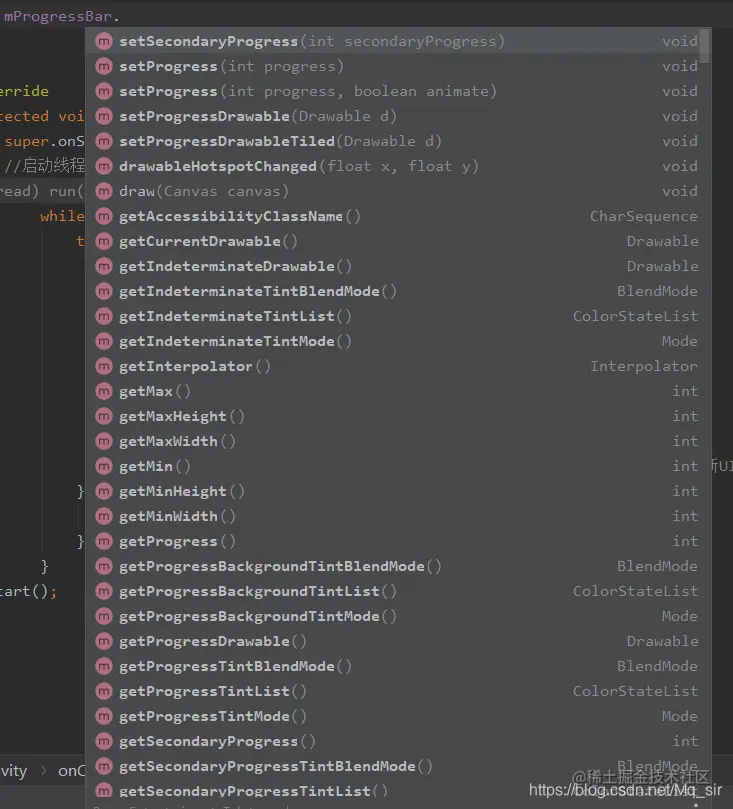The width and height of the screenshot is (733, 809).
Task: Pick getMax() from completion list
Action: (x=396, y=391)
